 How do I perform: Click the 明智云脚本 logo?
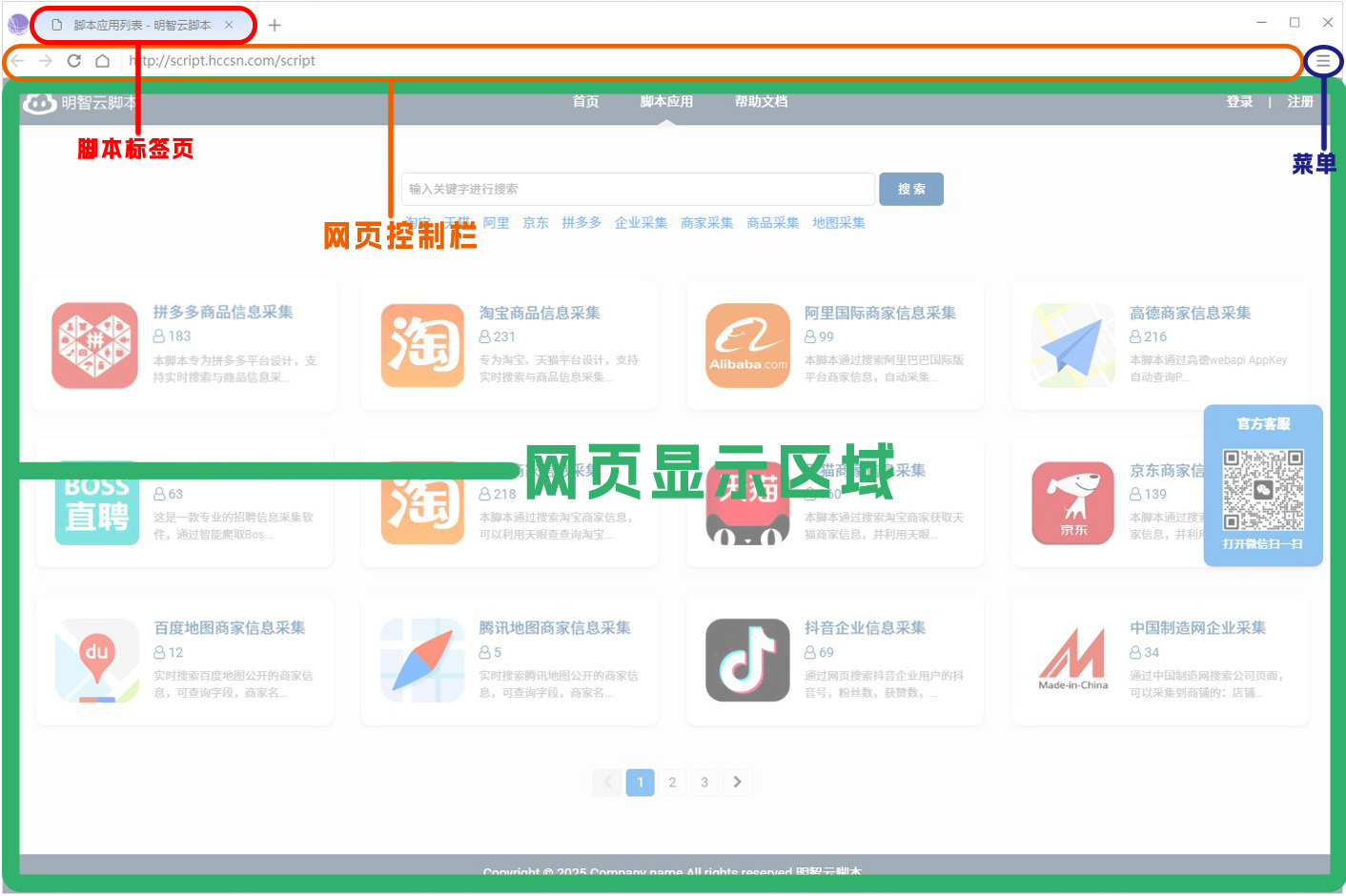(x=79, y=102)
